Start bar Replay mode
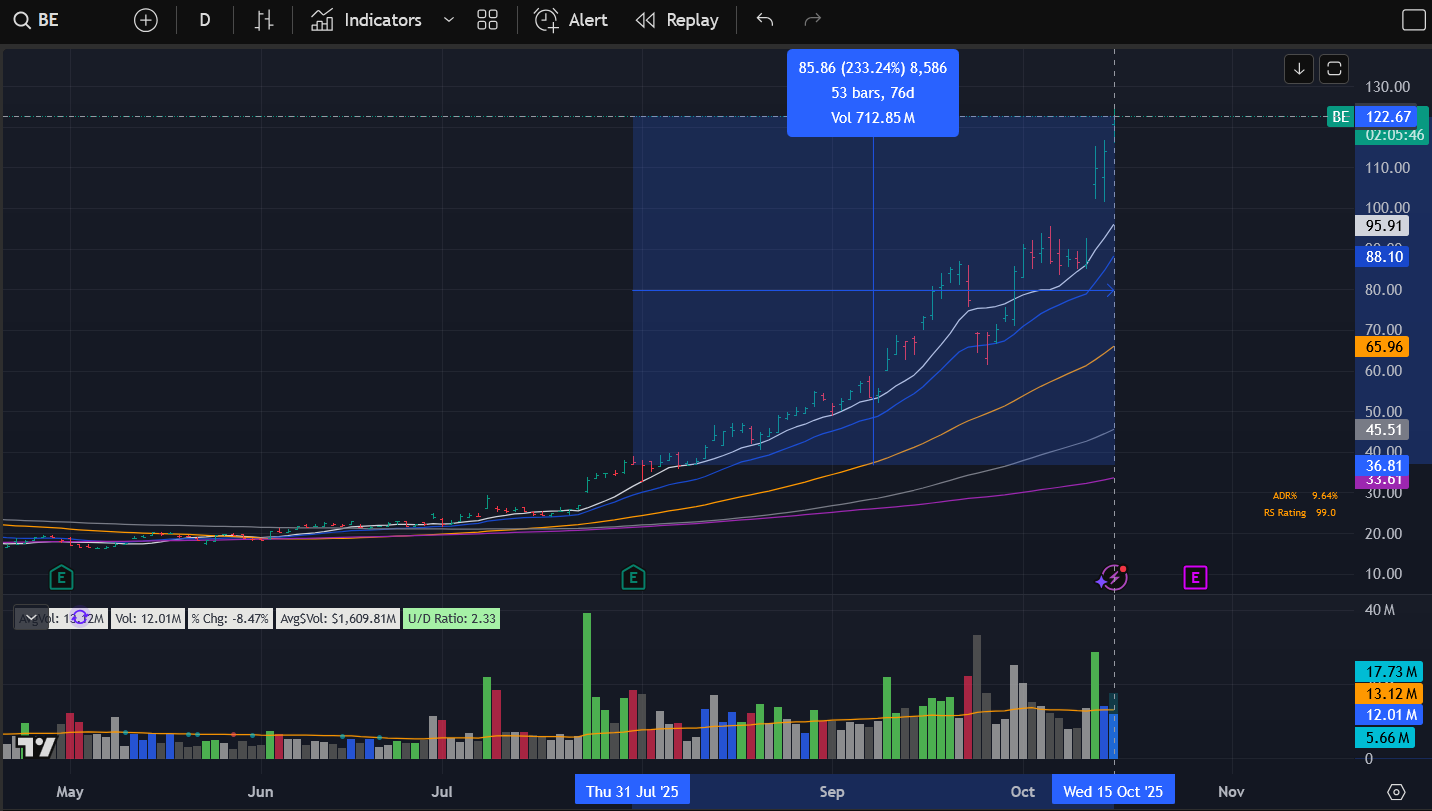This screenshot has height=811, width=1432. pyautogui.click(x=677, y=20)
